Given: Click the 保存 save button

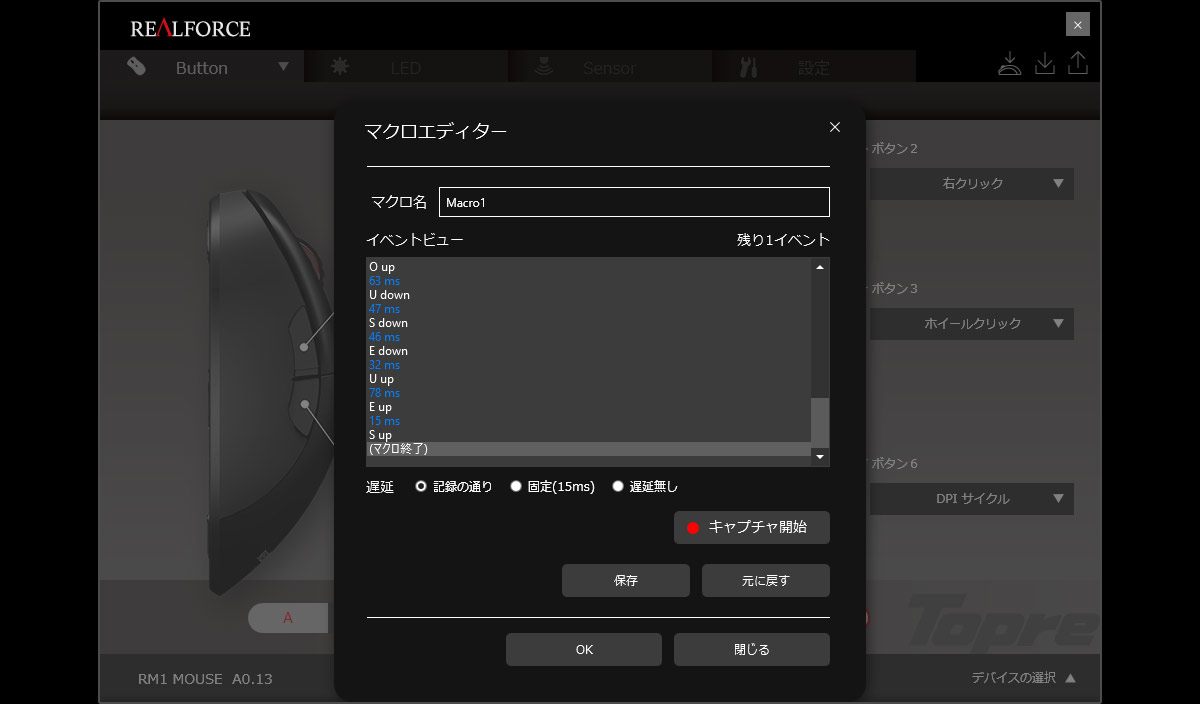Looking at the screenshot, I should (626, 581).
